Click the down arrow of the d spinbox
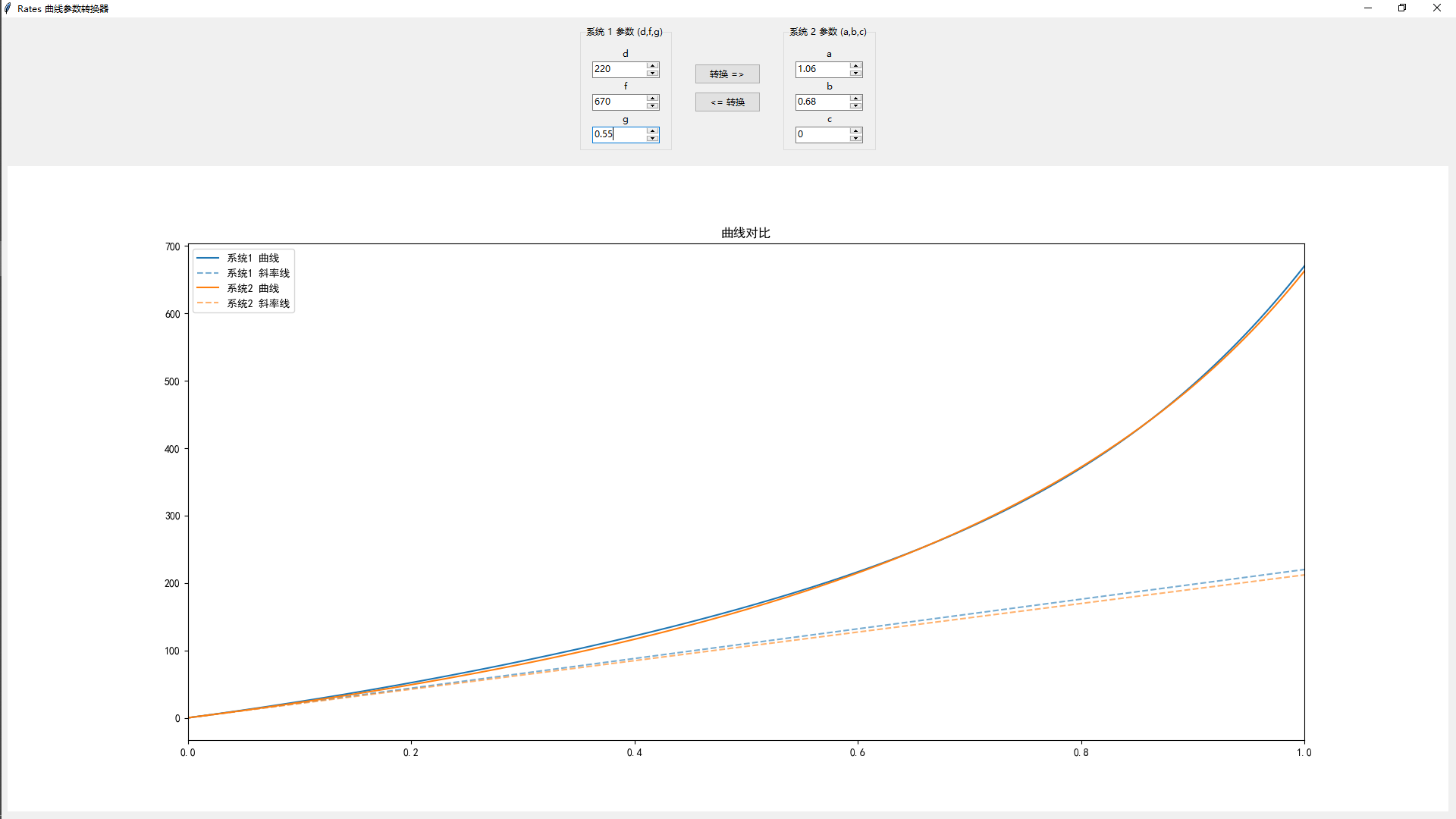Image resolution: width=1456 pixels, height=819 pixels. point(652,73)
